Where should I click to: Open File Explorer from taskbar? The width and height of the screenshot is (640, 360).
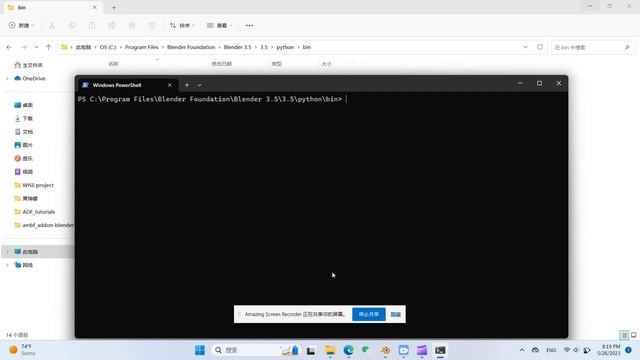(x=330, y=350)
